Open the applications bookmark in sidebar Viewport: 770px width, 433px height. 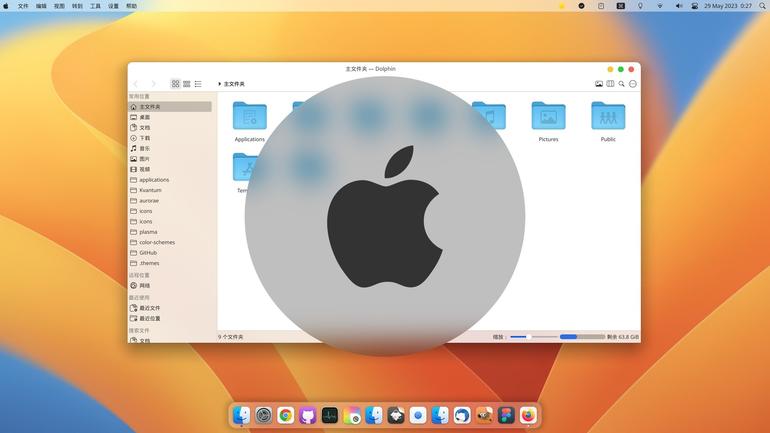[170, 180]
